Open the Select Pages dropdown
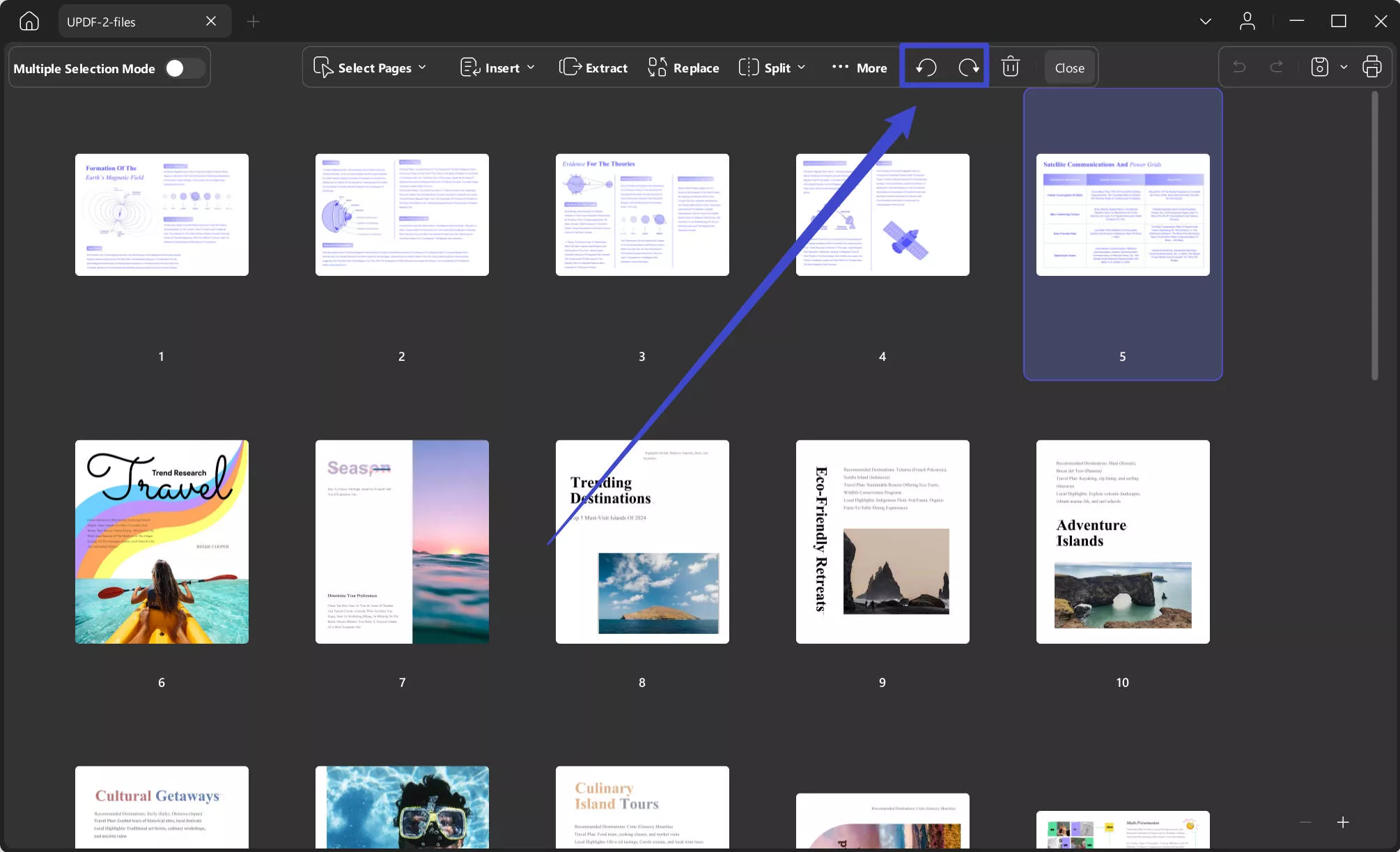 pyautogui.click(x=370, y=68)
